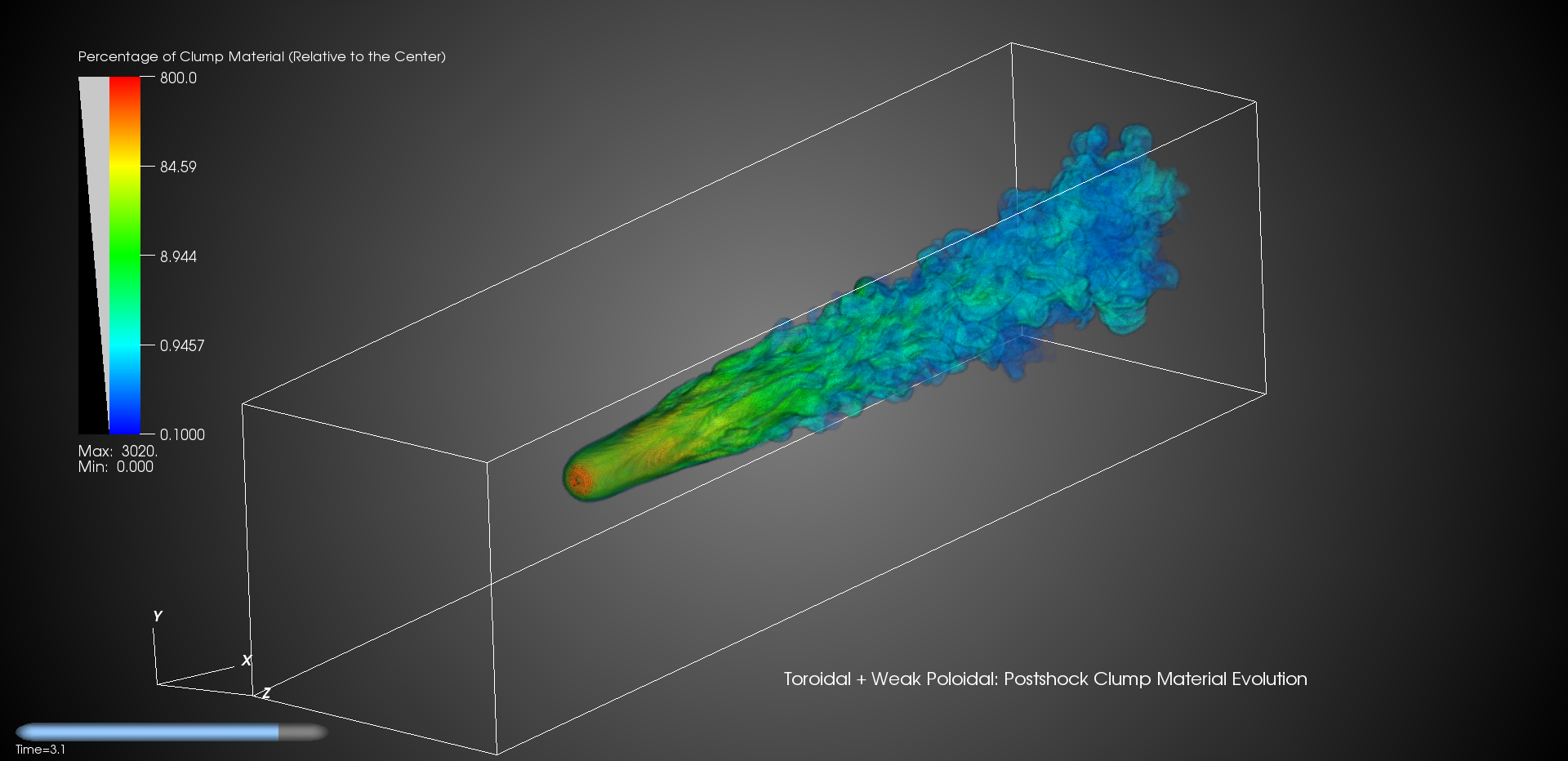Click the legend value 0.1000
Viewport: 1568px width, 761px height.
pyautogui.click(x=182, y=435)
